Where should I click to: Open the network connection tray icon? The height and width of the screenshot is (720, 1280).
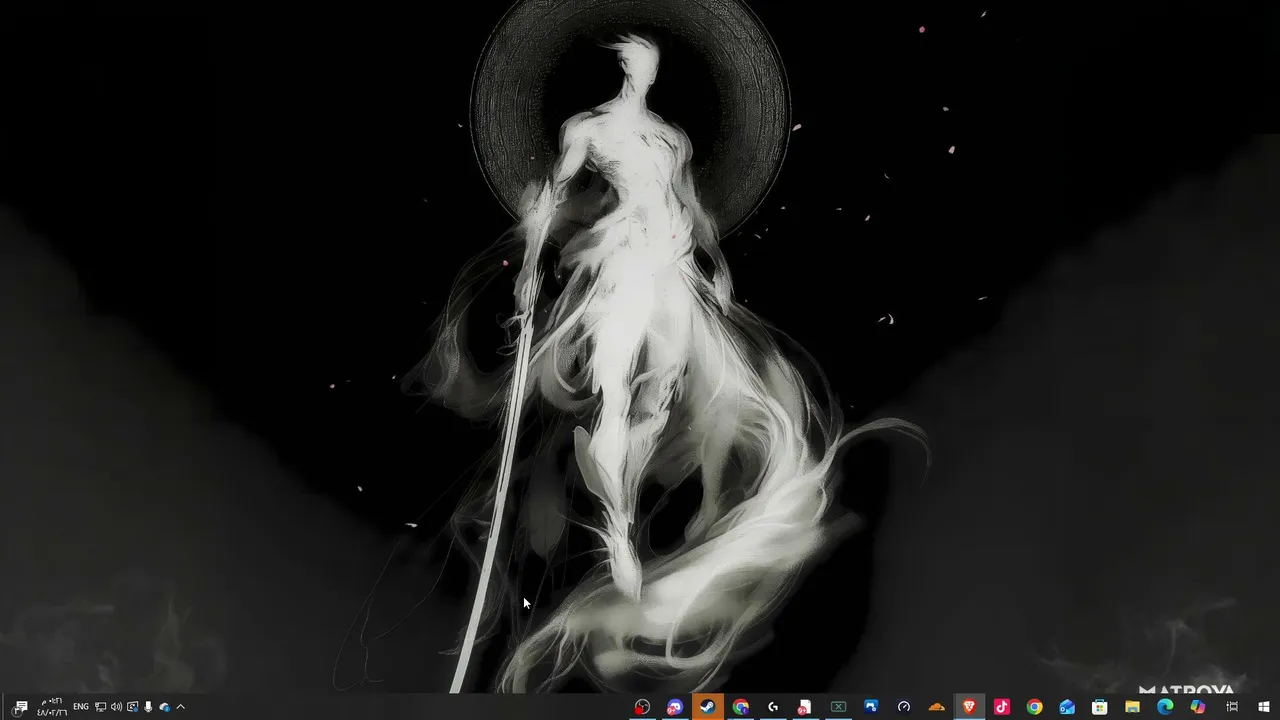point(100,707)
